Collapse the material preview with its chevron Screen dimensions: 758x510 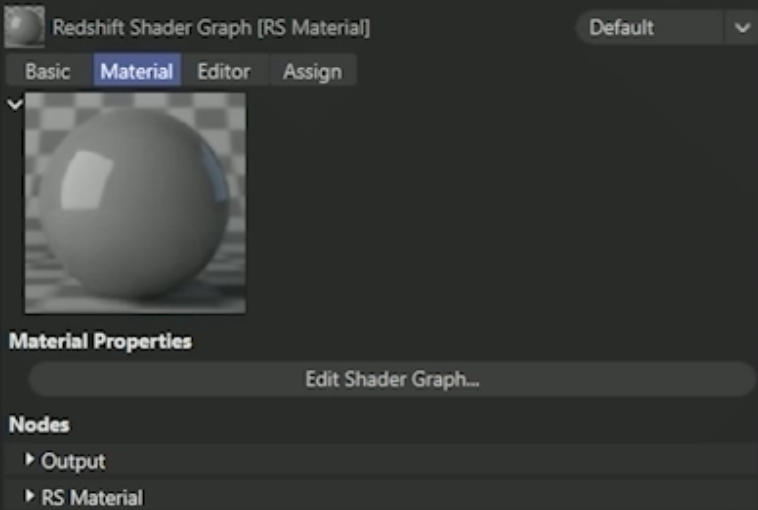click(x=15, y=104)
